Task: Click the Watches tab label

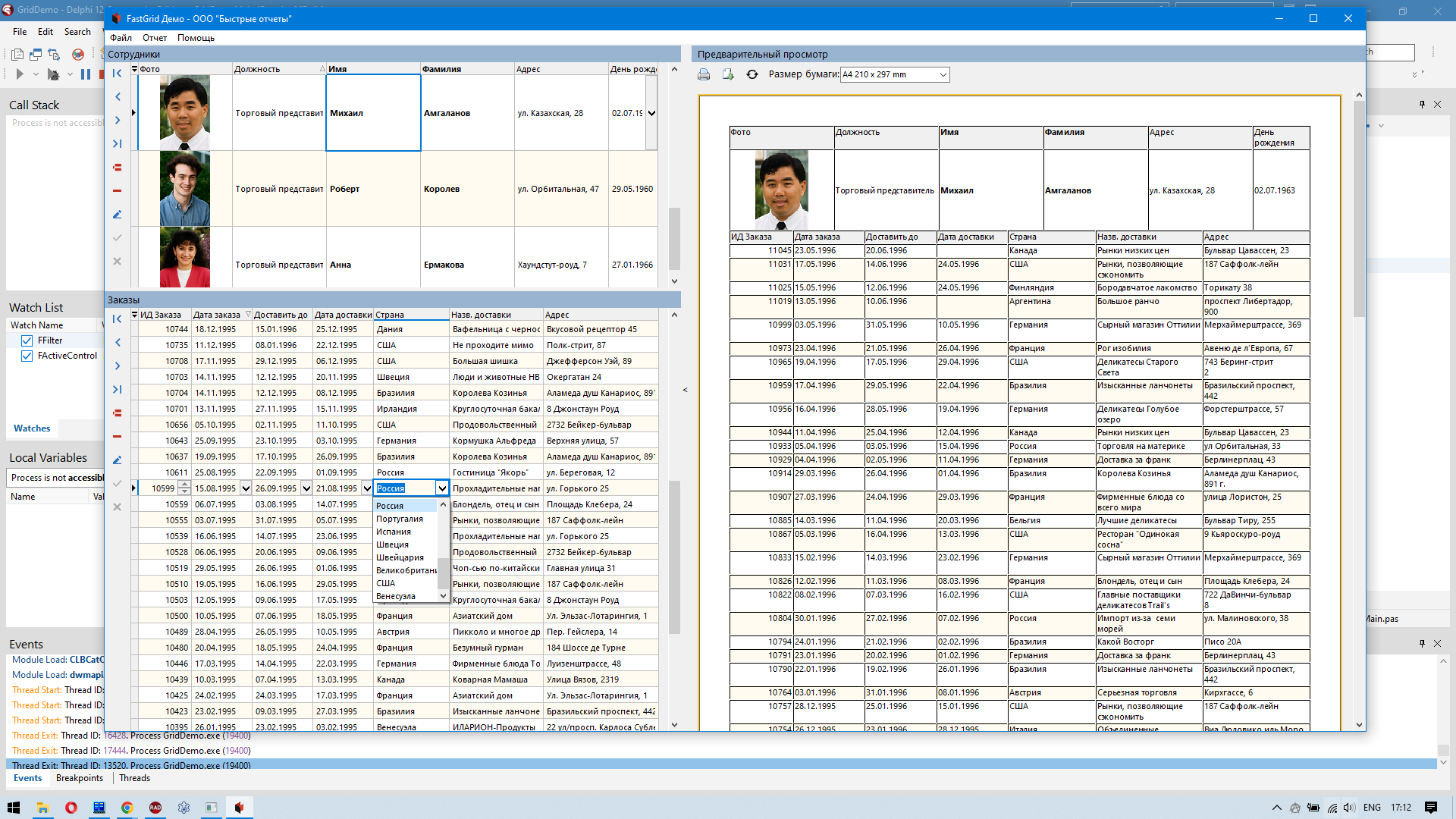Action: (x=32, y=428)
